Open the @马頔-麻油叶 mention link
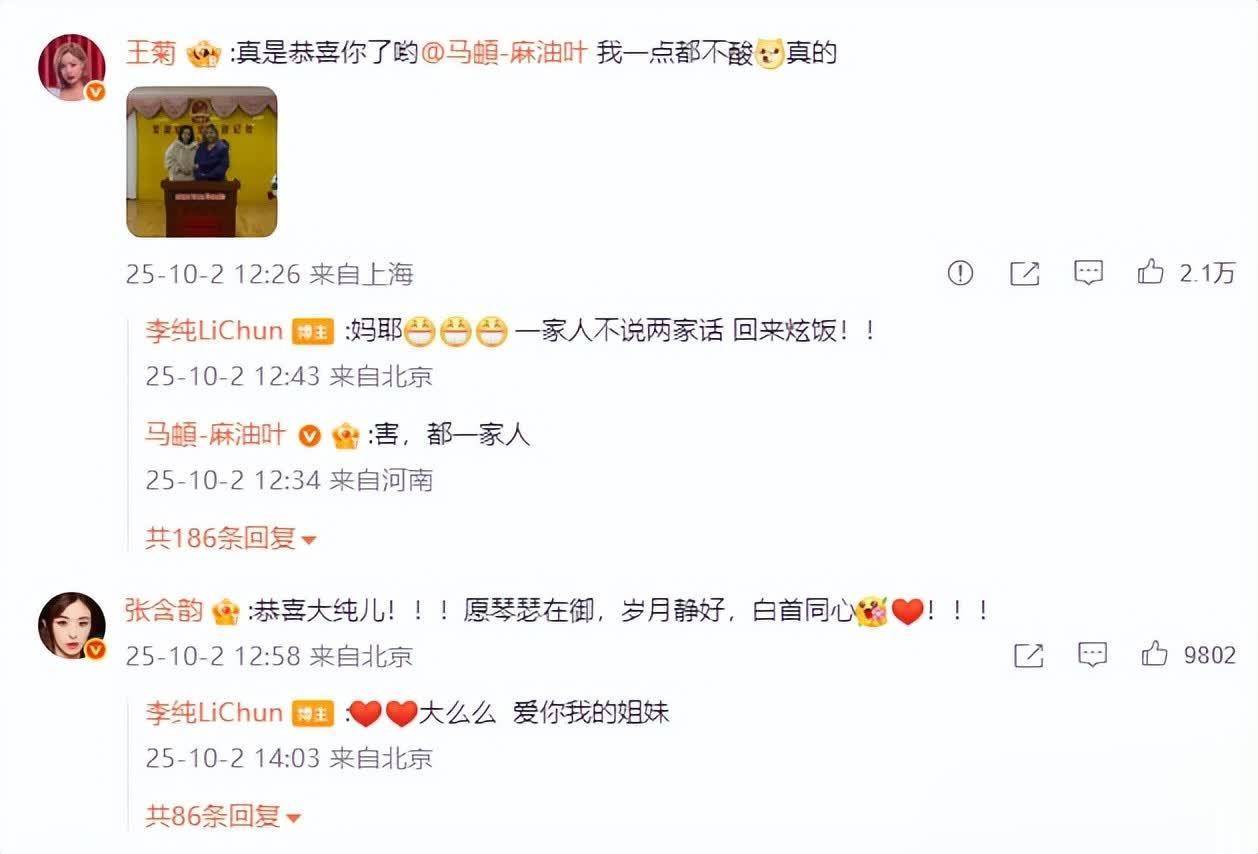The width and height of the screenshot is (1258, 854). click(504, 52)
